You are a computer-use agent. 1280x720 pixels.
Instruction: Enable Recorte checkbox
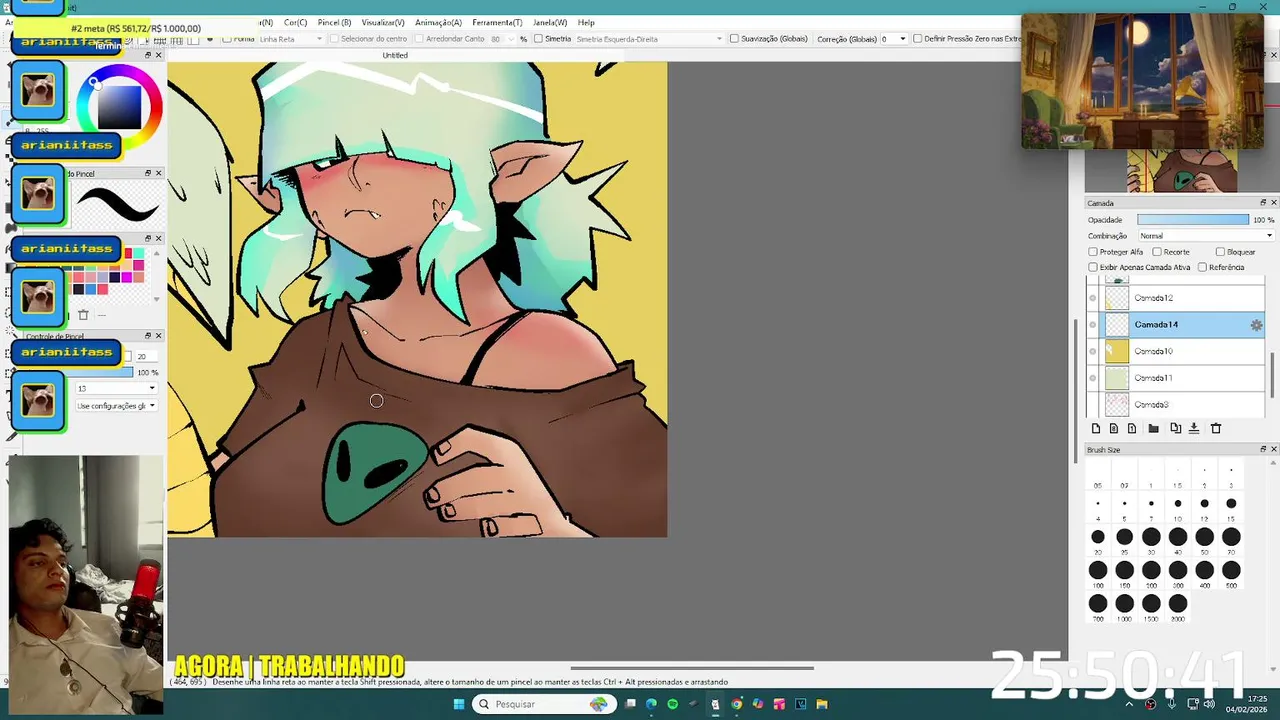click(x=1157, y=252)
